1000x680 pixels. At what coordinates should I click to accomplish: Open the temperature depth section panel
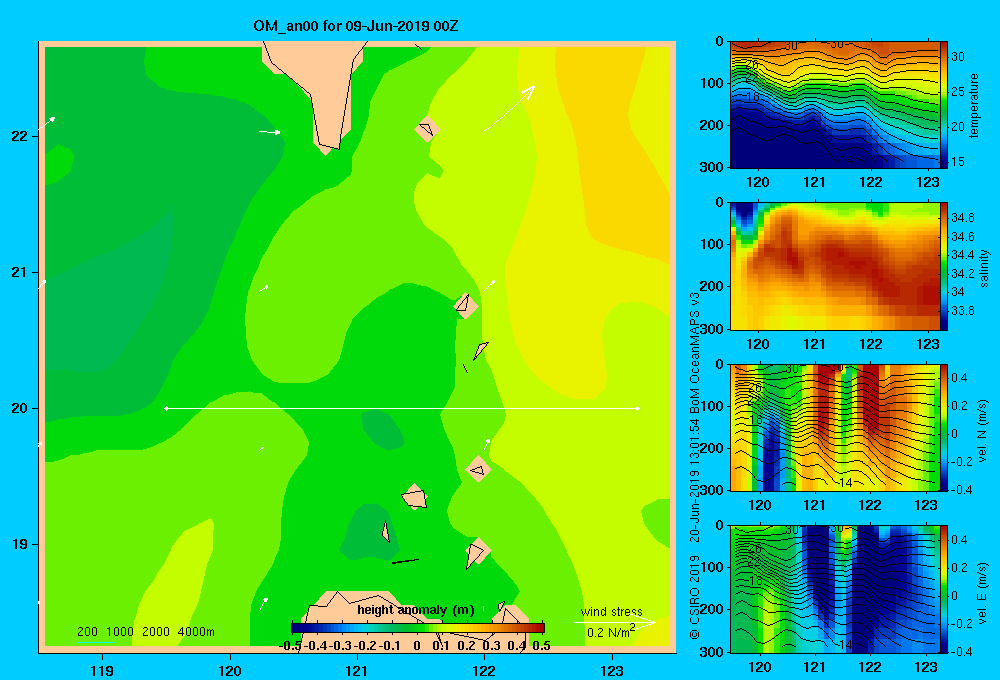(x=834, y=105)
